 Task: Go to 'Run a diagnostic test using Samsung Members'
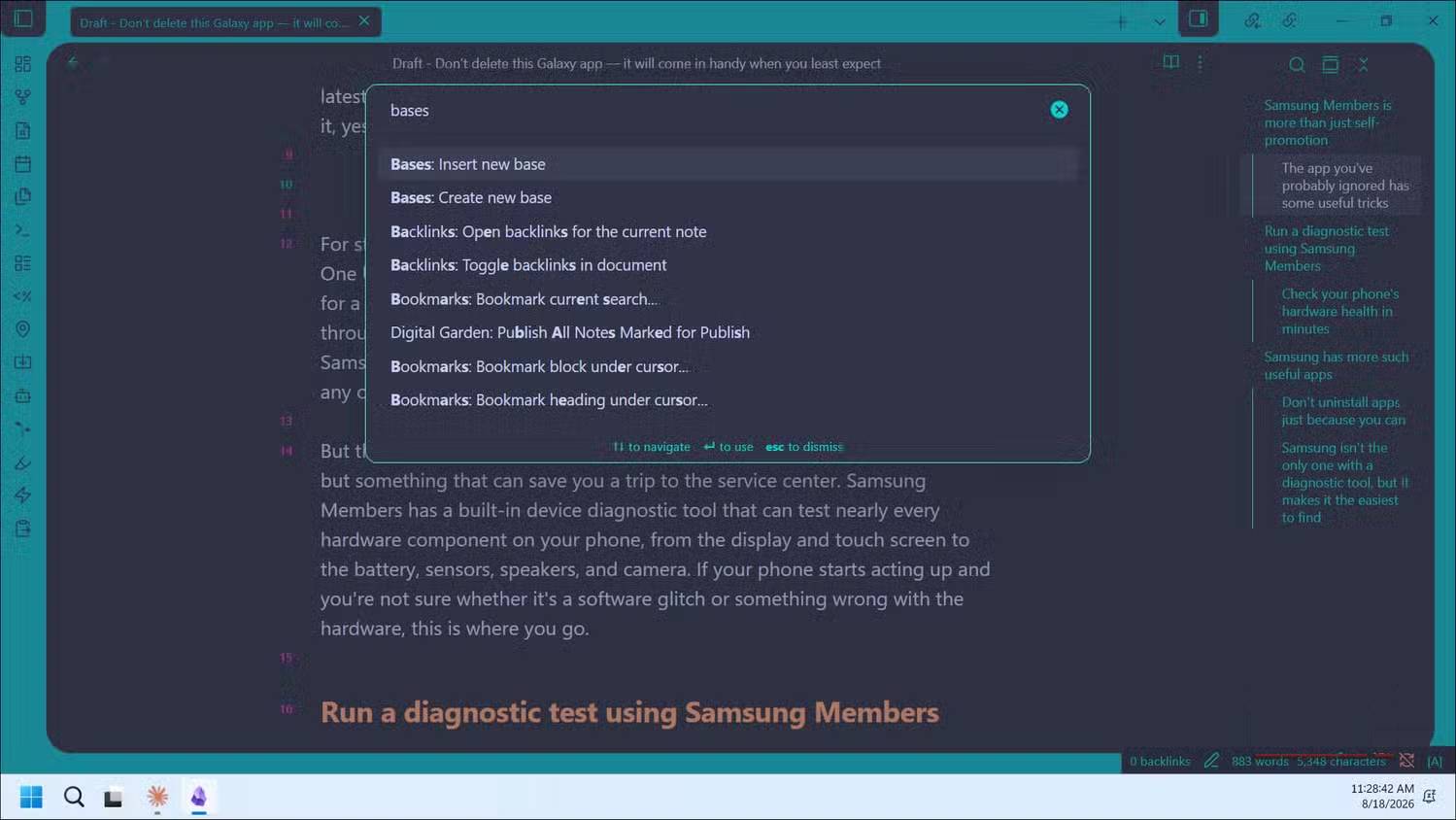coord(1327,249)
